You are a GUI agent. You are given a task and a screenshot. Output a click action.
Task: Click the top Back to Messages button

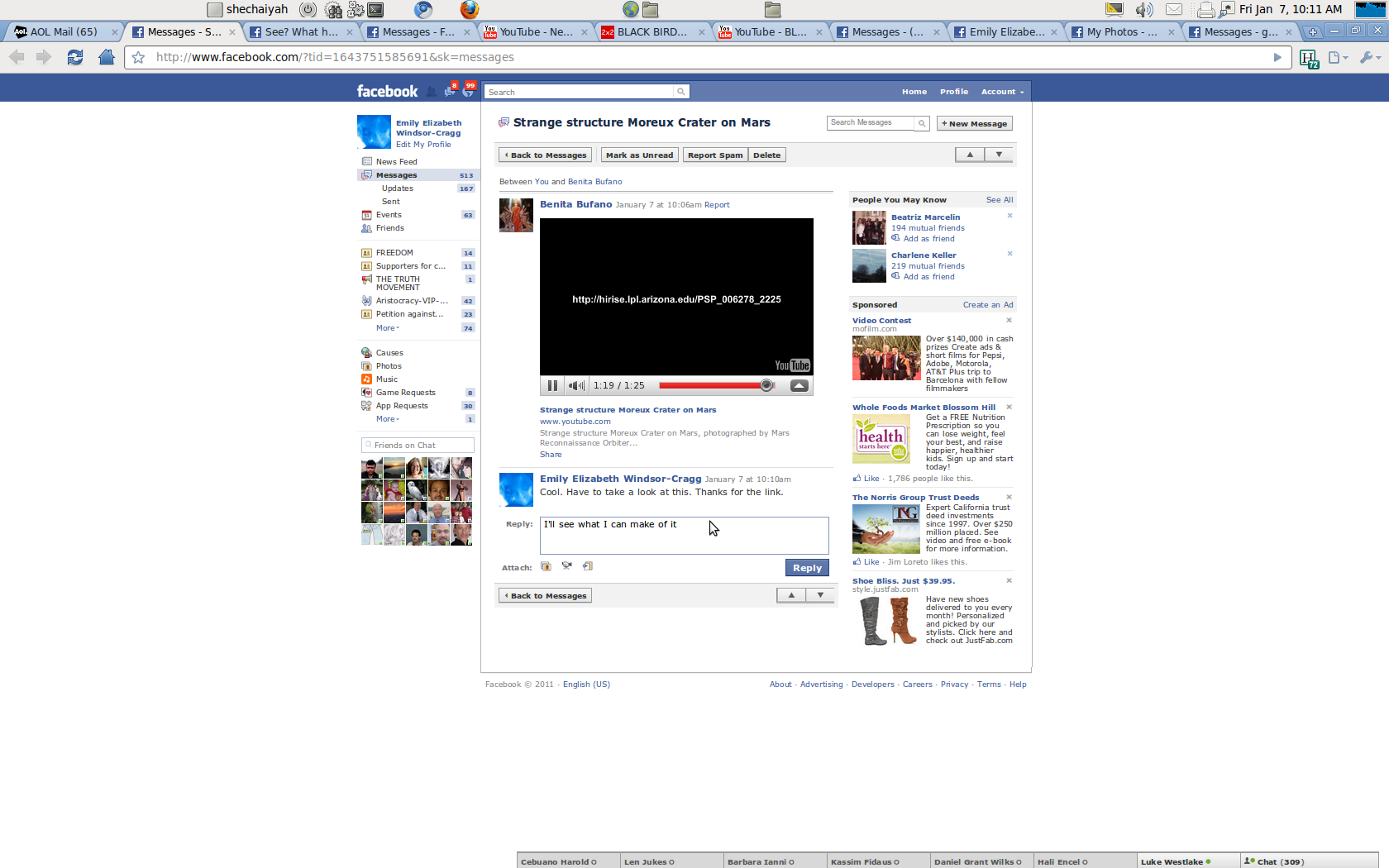[545, 155]
